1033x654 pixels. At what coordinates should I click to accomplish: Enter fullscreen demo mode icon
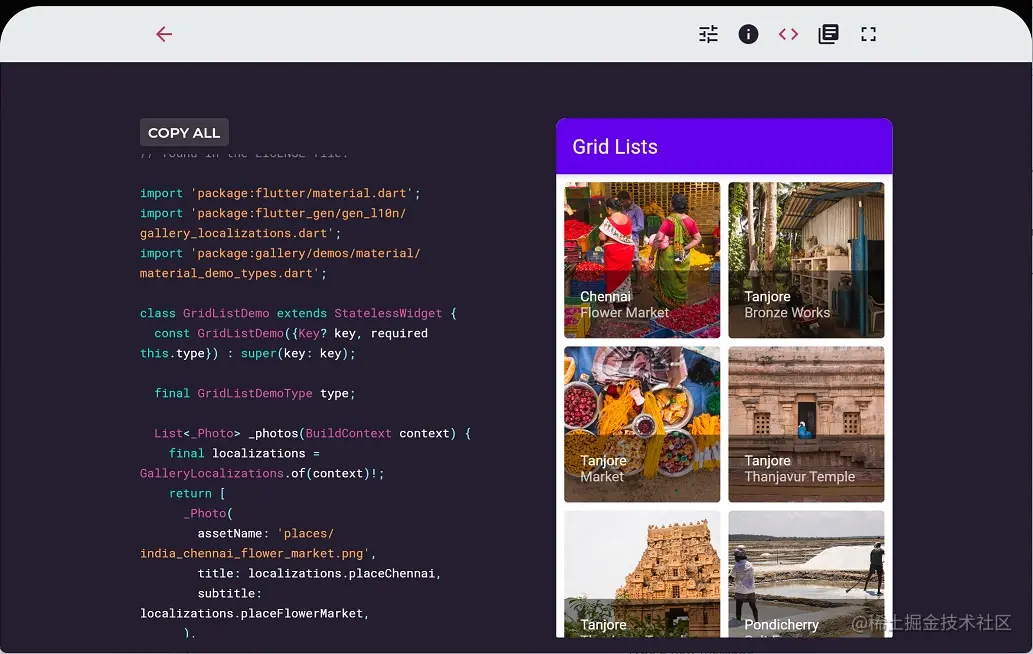pyautogui.click(x=868, y=34)
